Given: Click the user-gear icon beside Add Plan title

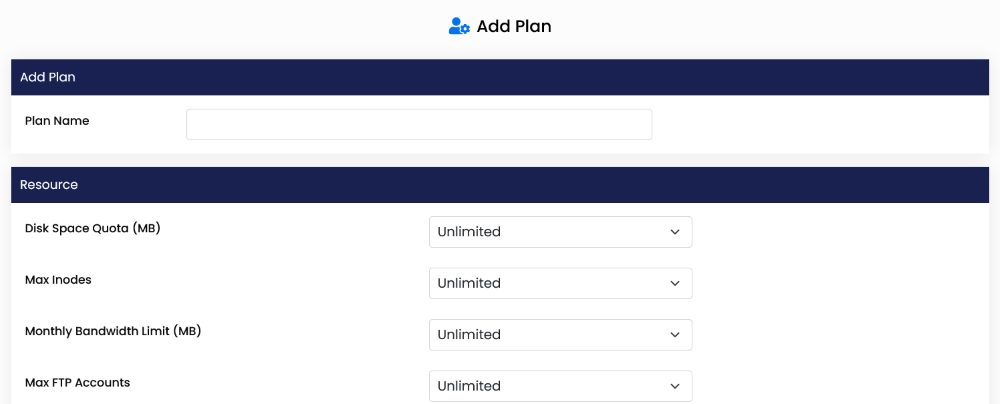Looking at the screenshot, I should [x=459, y=26].
